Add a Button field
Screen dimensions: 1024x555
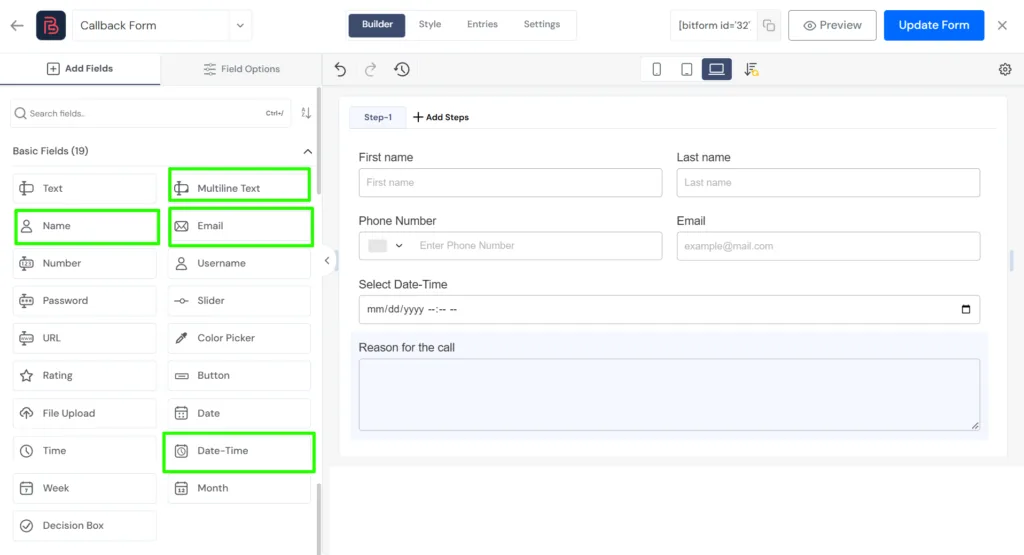coord(239,375)
